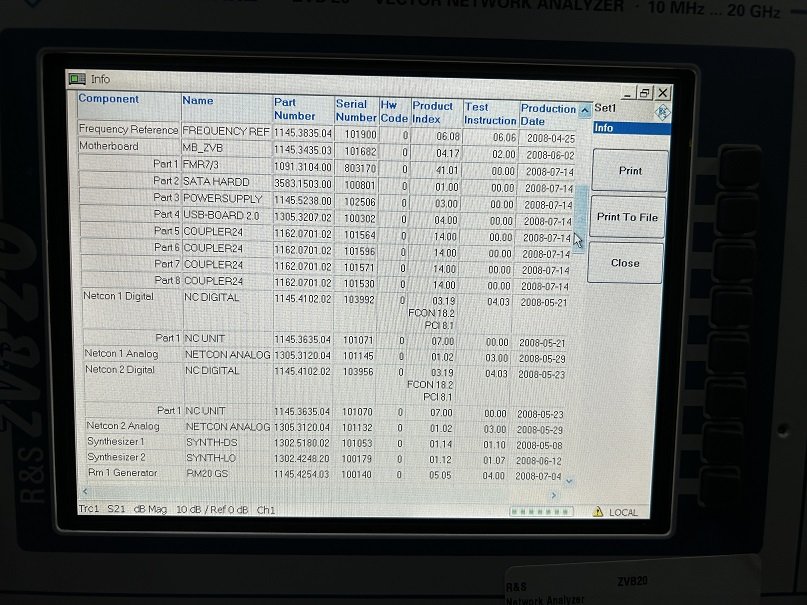Screen dimensions: 807x605
Task: Minimize the Info window
Action: coord(627,93)
